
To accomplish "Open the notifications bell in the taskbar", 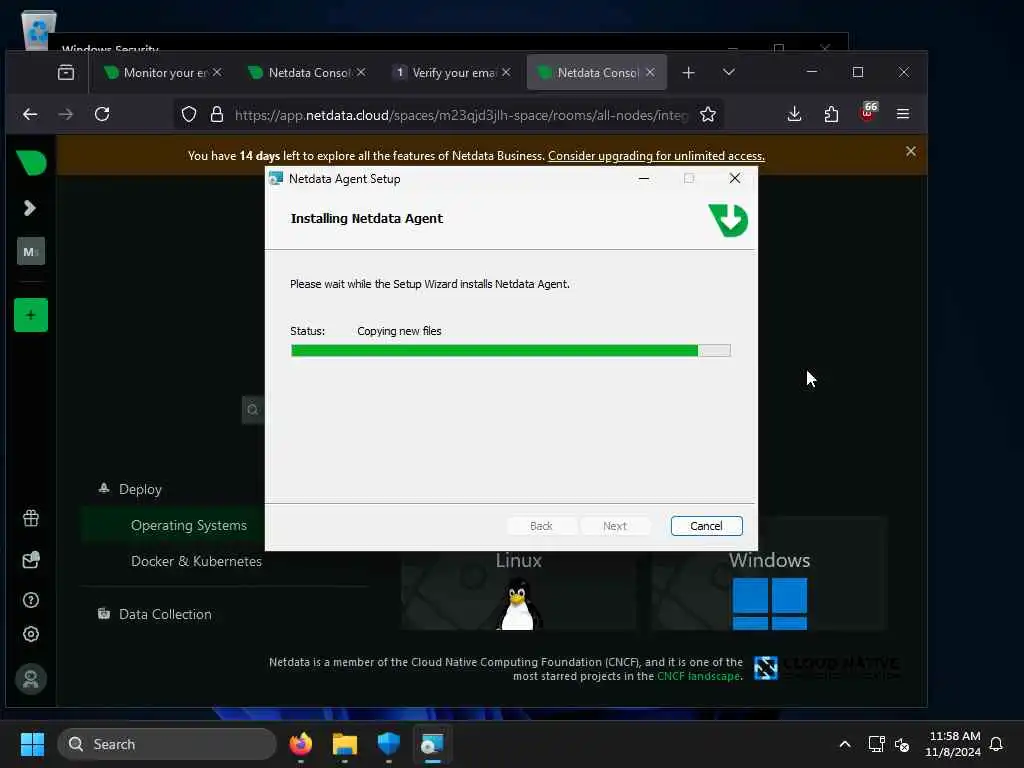I will point(996,744).
